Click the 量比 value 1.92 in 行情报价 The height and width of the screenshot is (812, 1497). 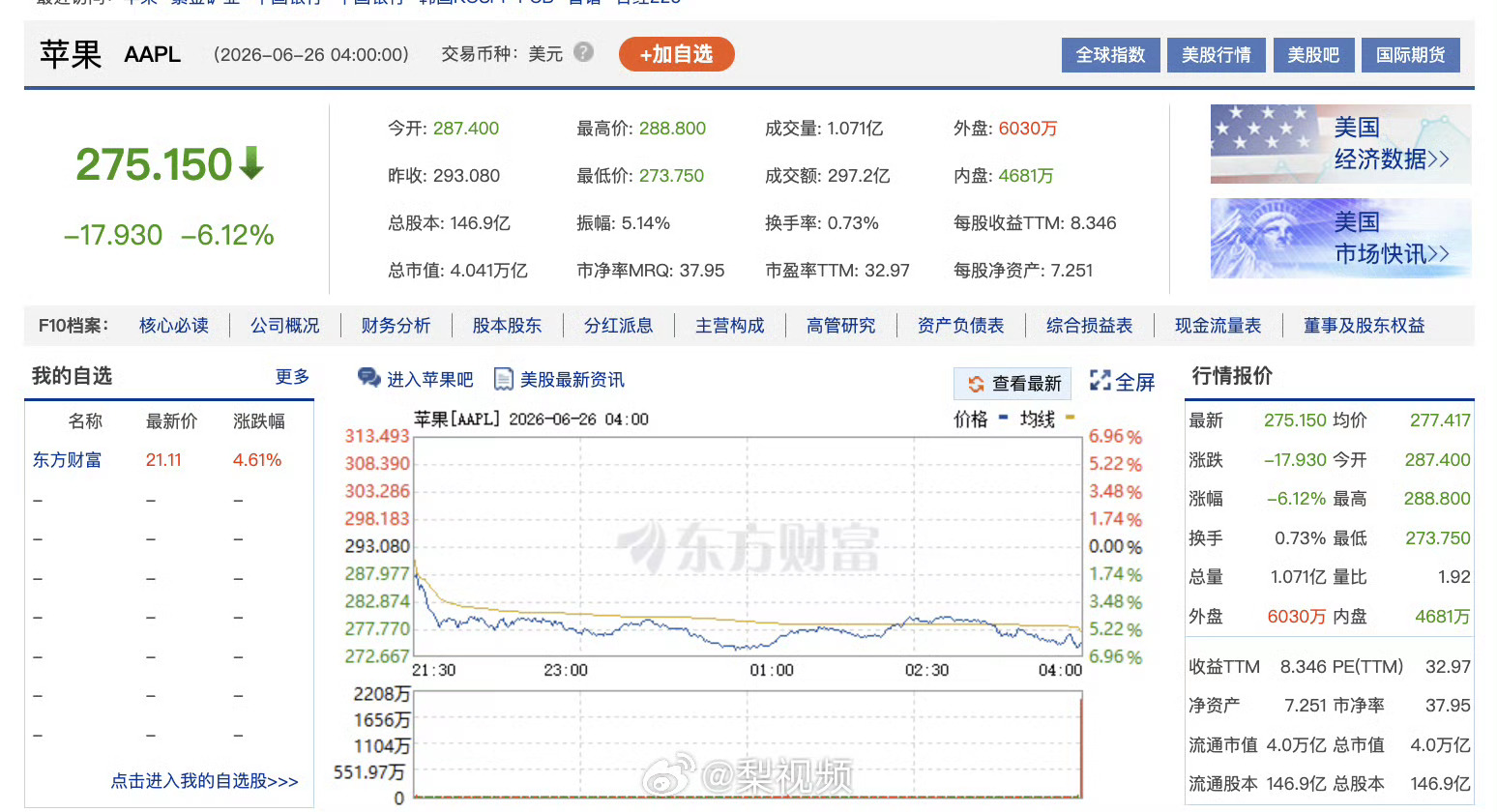(x=1454, y=577)
